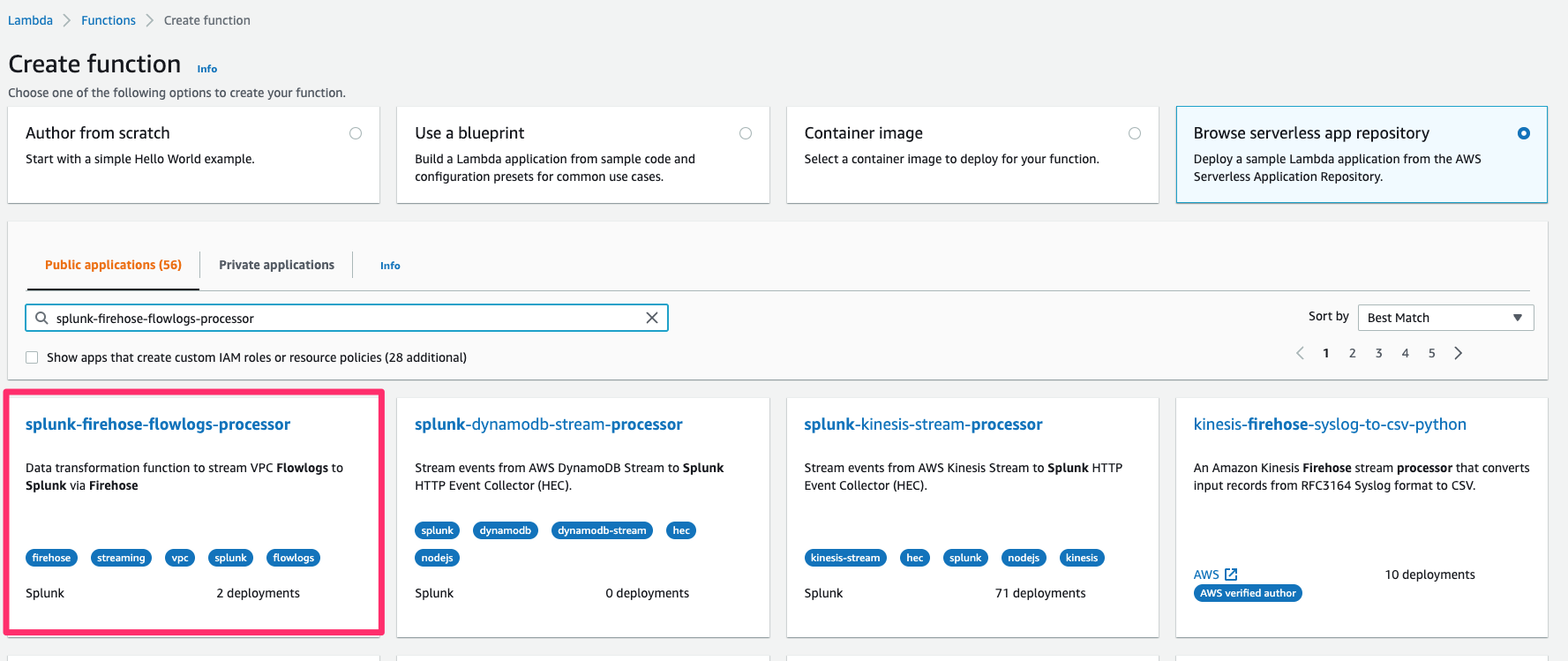Click the kinesis-stream tag
The height and width of the screenshot is (661, 1568).
pyautogui.click(x=845, y=558)
